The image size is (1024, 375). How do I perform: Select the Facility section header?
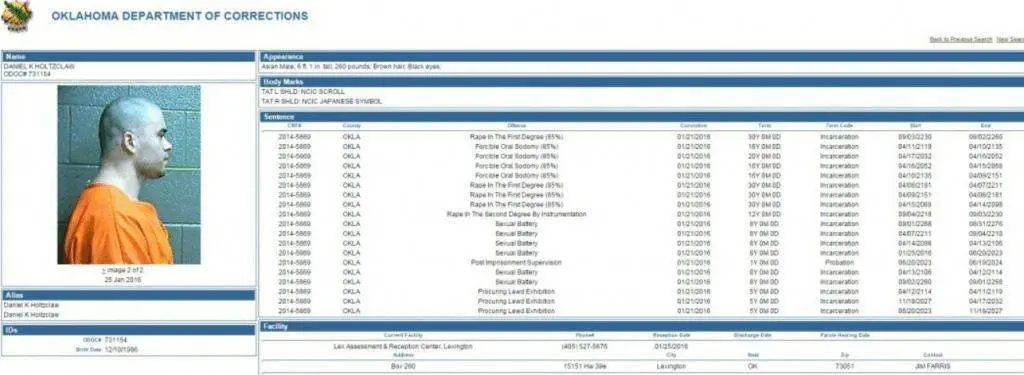click(x=642, y=325)
